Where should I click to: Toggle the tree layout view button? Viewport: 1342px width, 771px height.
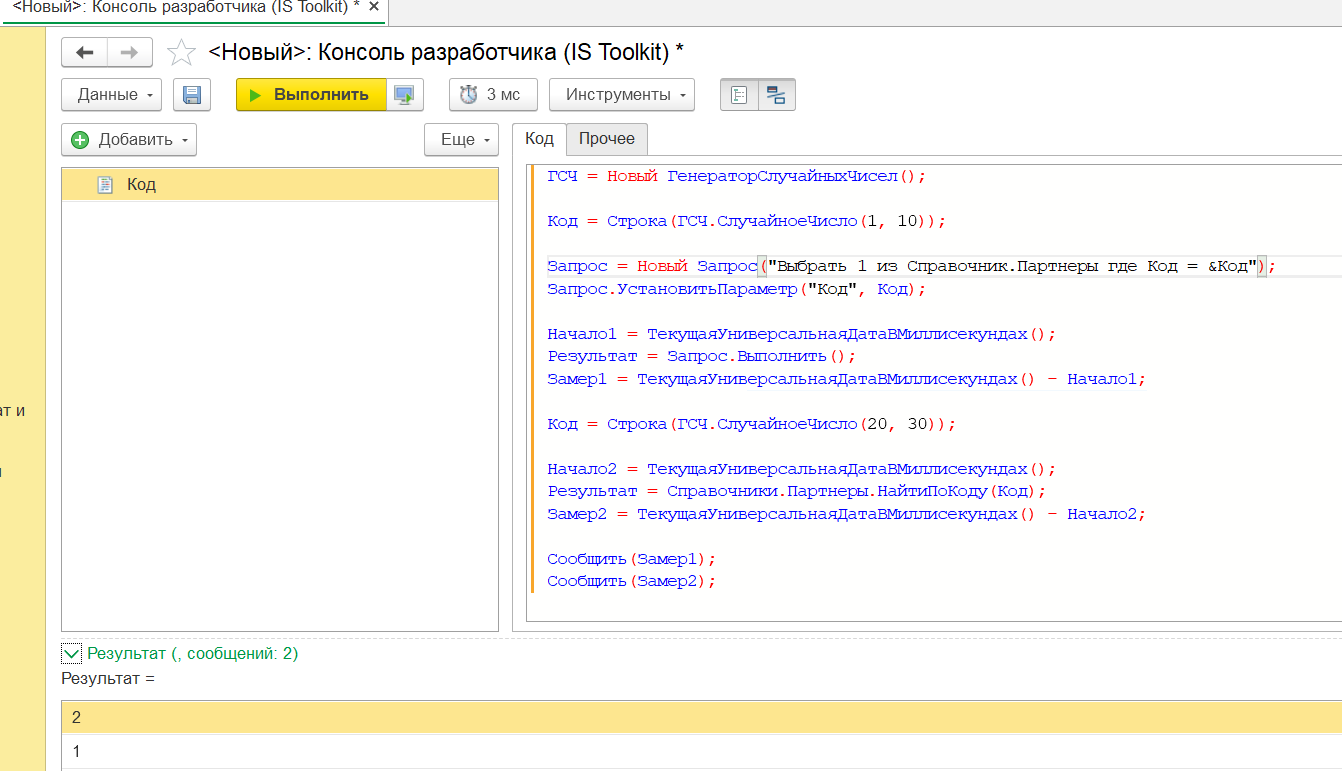pos(739,95)
